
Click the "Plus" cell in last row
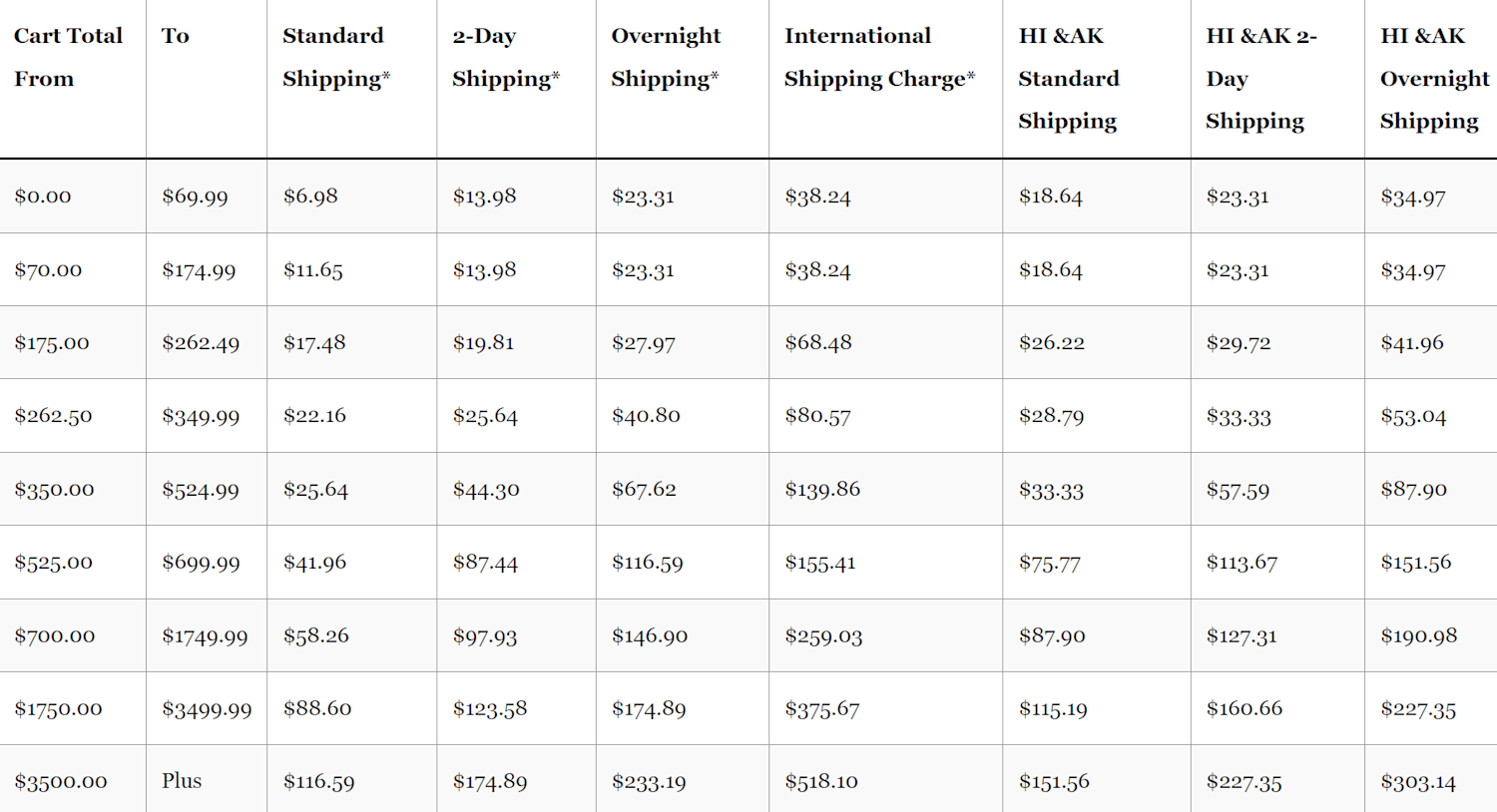(182, 781)
